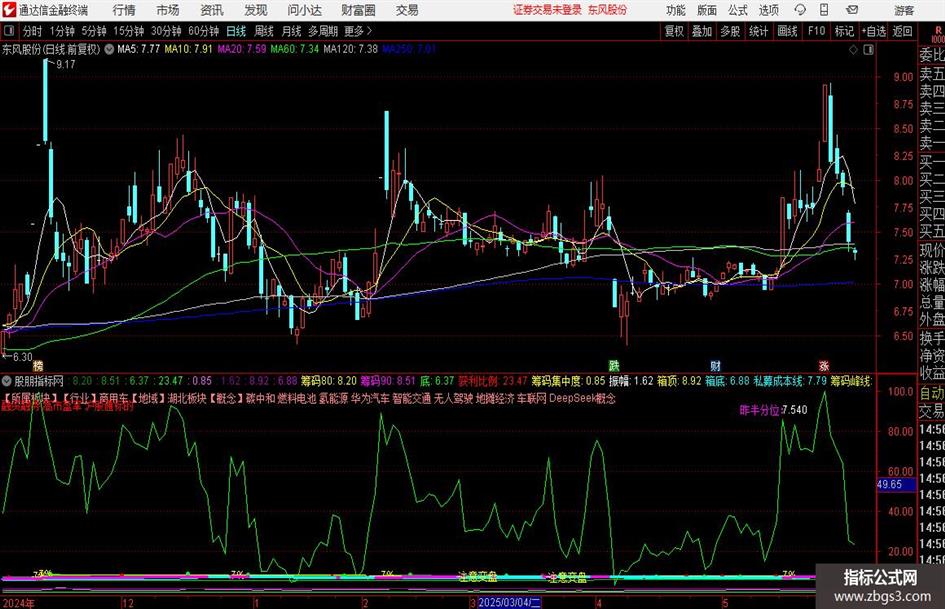
Task: Toggle the side panel icon at chart top right
Action: click(x=868, y=50)
